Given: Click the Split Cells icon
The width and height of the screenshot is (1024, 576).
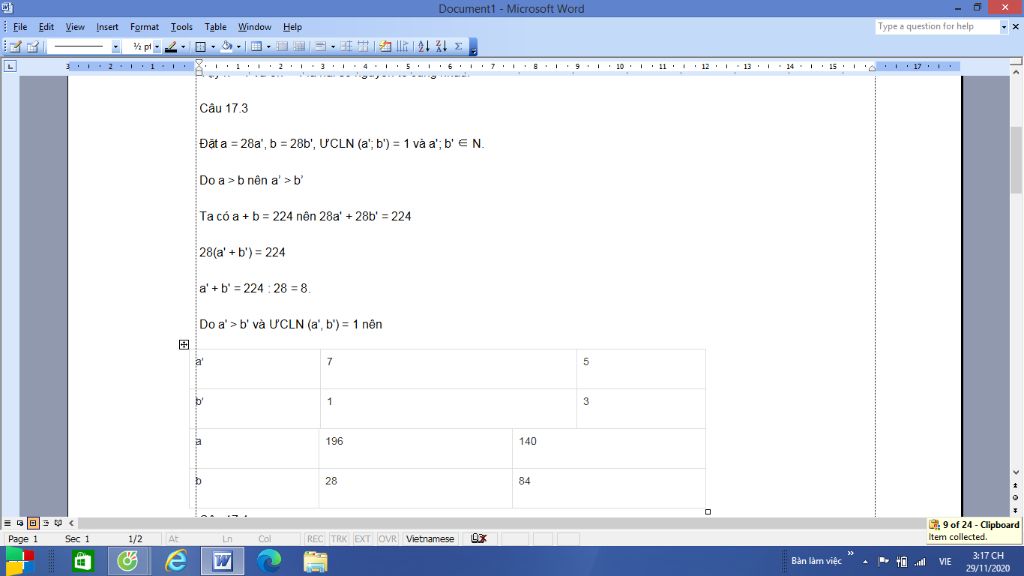Looking at the screenshot, I should (299, 46).
